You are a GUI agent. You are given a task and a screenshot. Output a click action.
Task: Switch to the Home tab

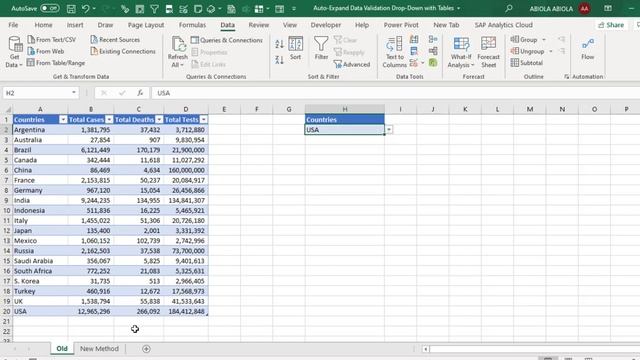click(43, 25)
